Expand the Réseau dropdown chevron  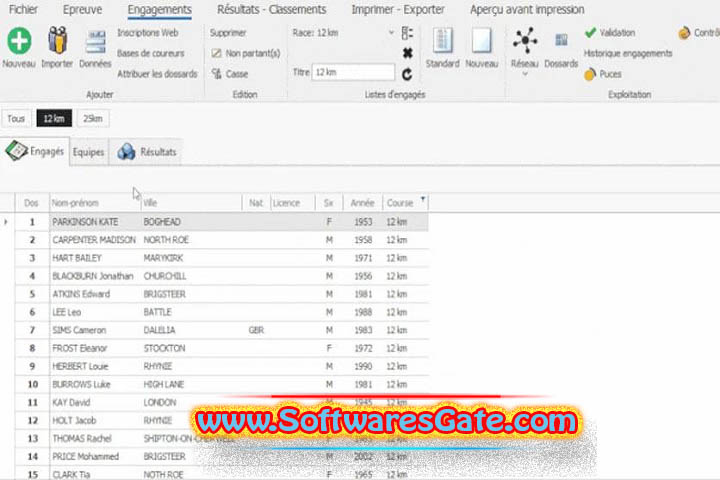[x=525, y=74]
